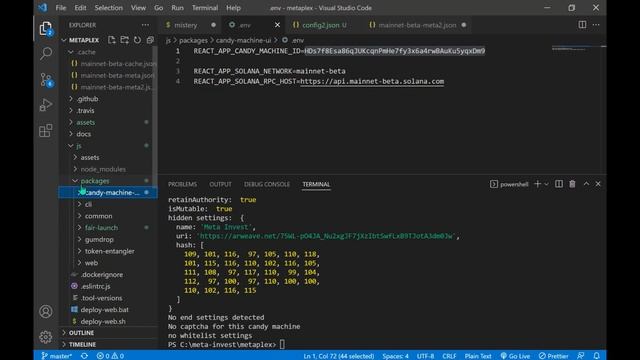The width and height of the screenshot is (640, 360).
Task: Switch to mainnet-beta-meta2.json tab
Action: point(417,25)
